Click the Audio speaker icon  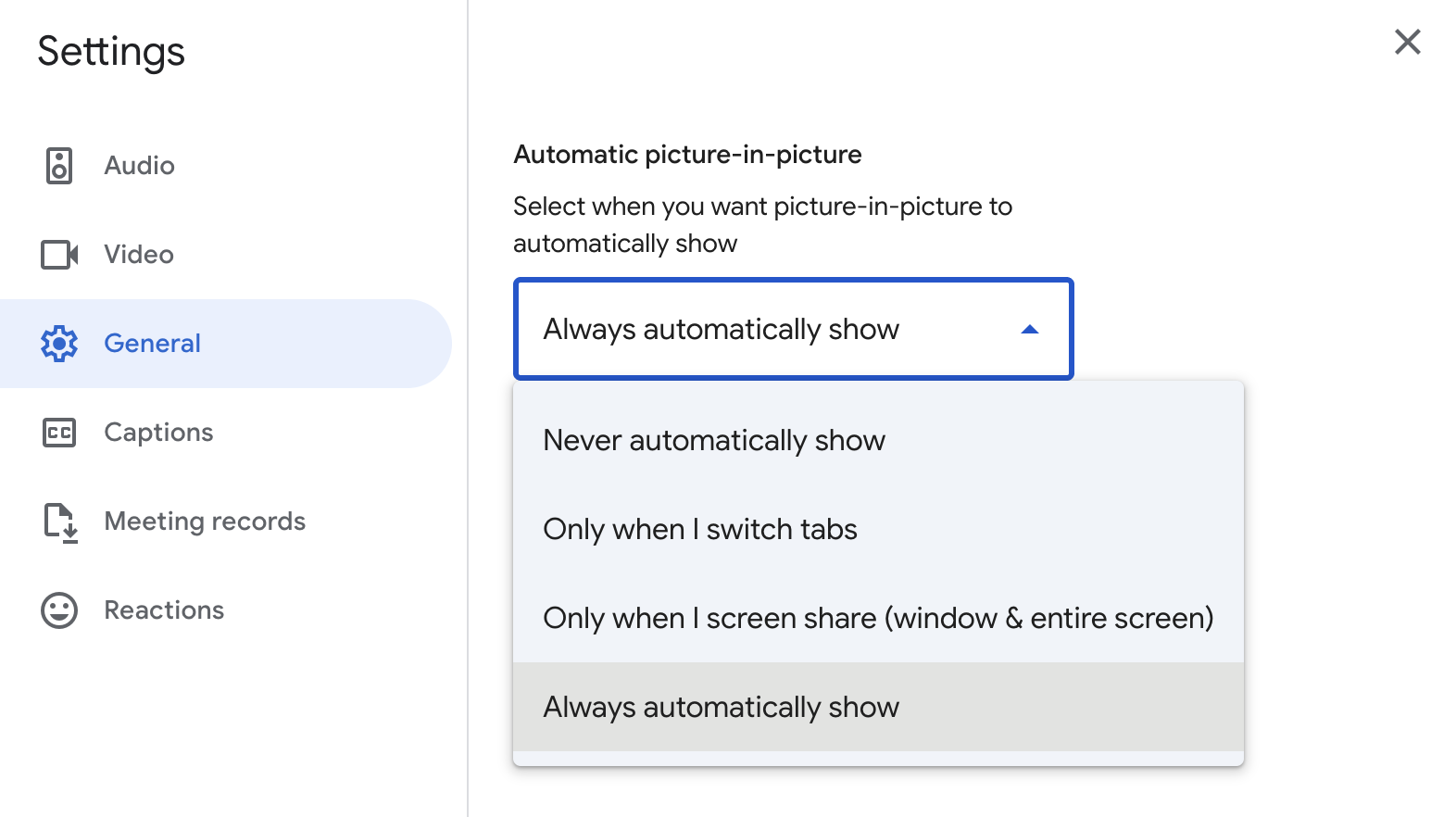pos(59,166)
